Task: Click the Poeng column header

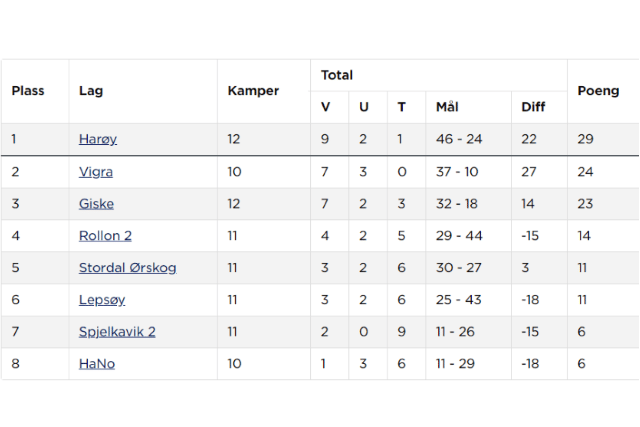Action: (598, 91)
